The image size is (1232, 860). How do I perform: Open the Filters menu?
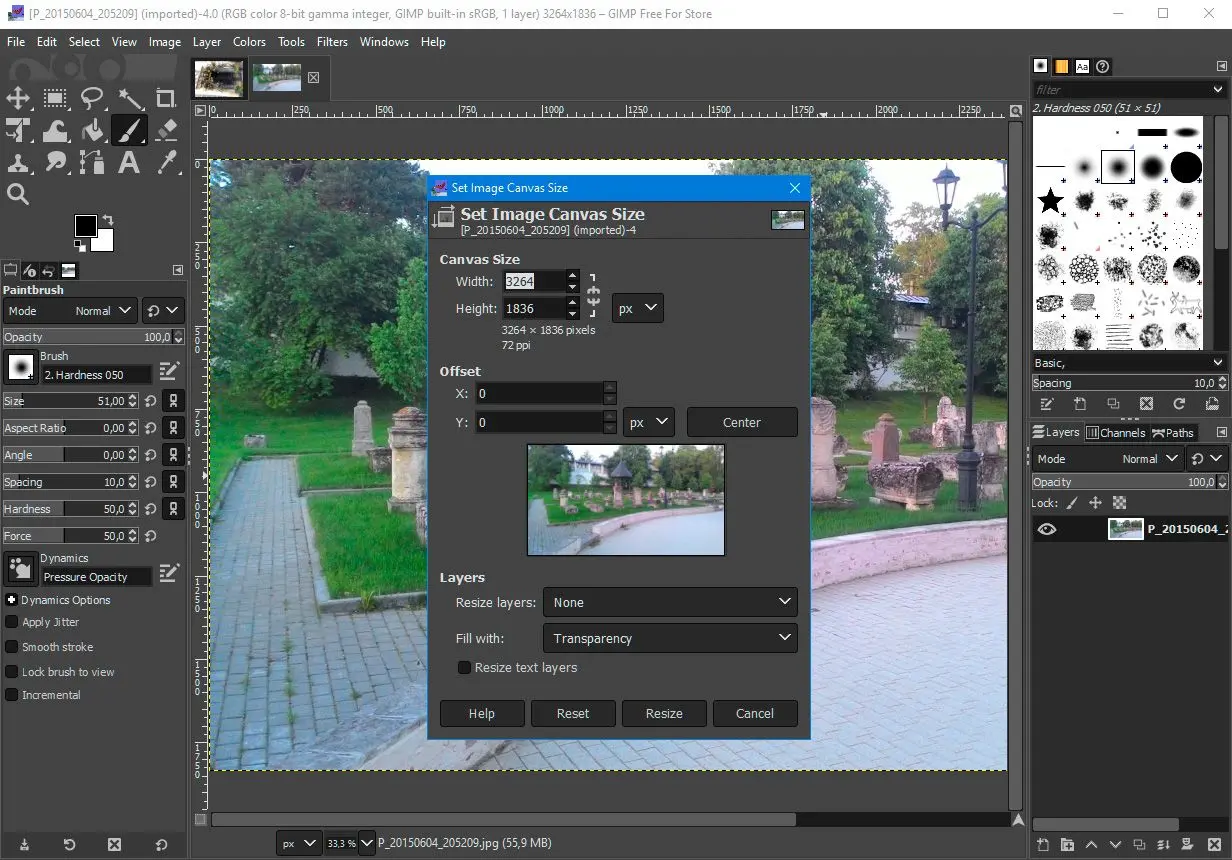tap(332, 42)
